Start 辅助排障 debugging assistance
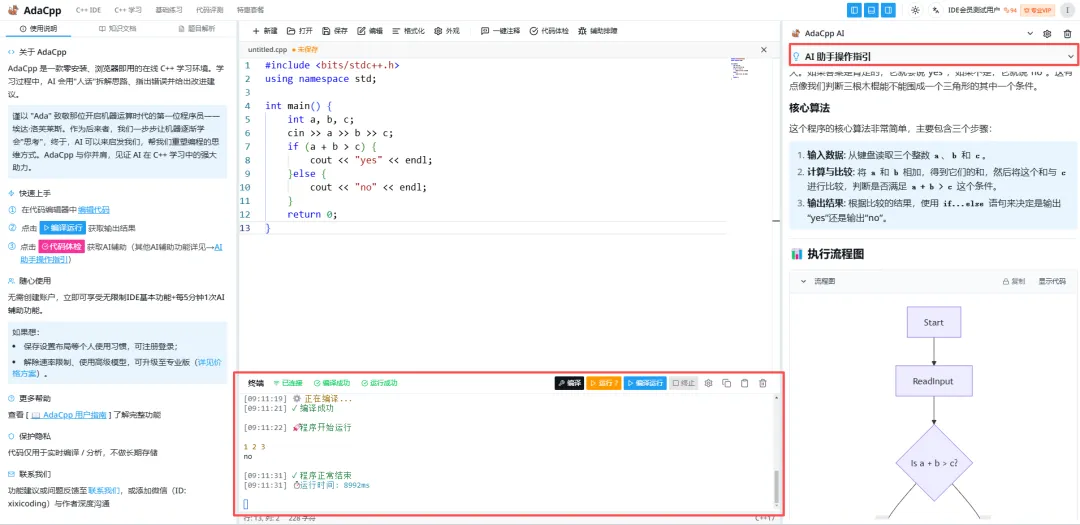1080x525 pixels. 598,31
